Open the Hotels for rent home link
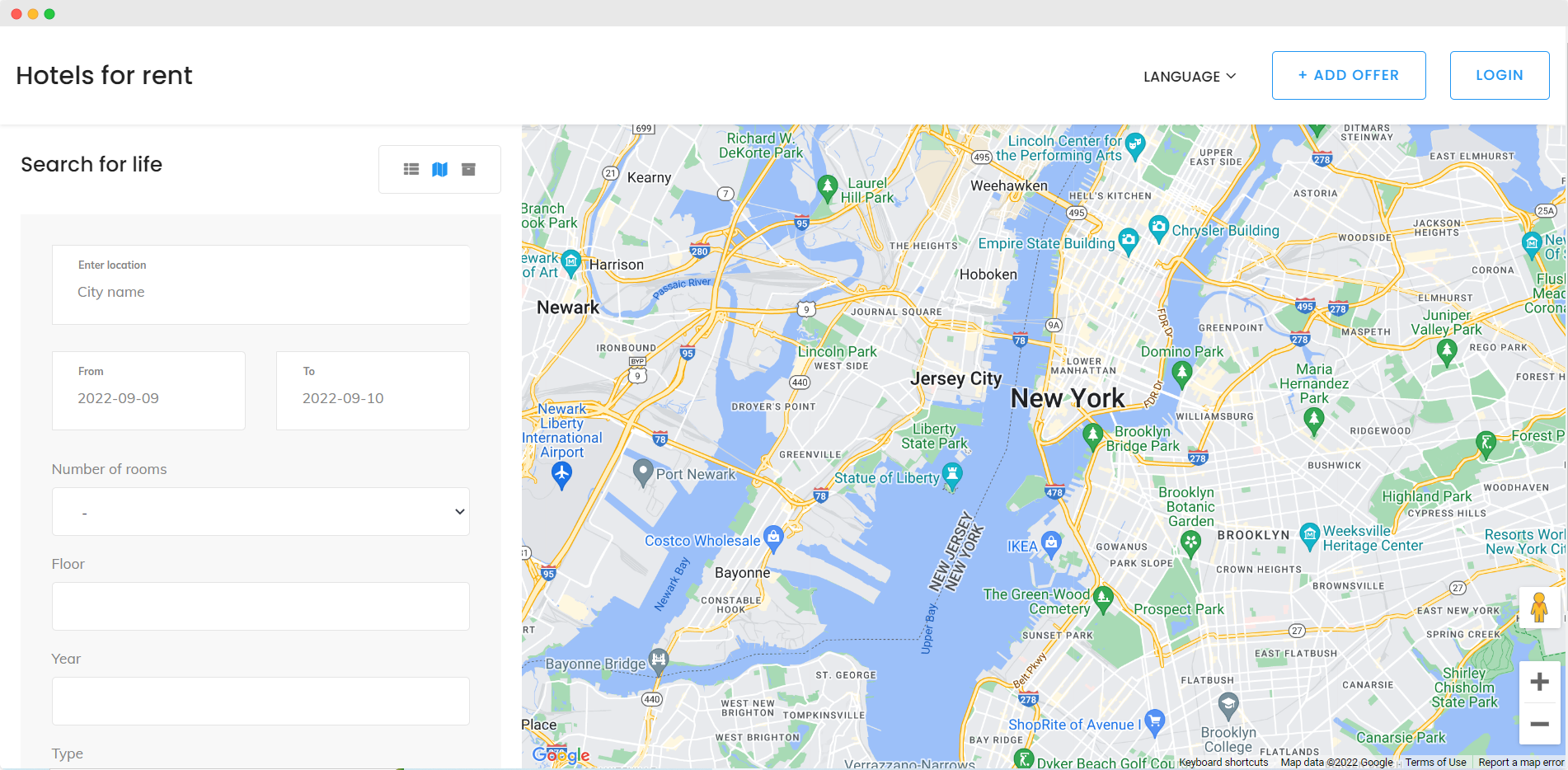The image size is (1568, 770). point(104,75)
